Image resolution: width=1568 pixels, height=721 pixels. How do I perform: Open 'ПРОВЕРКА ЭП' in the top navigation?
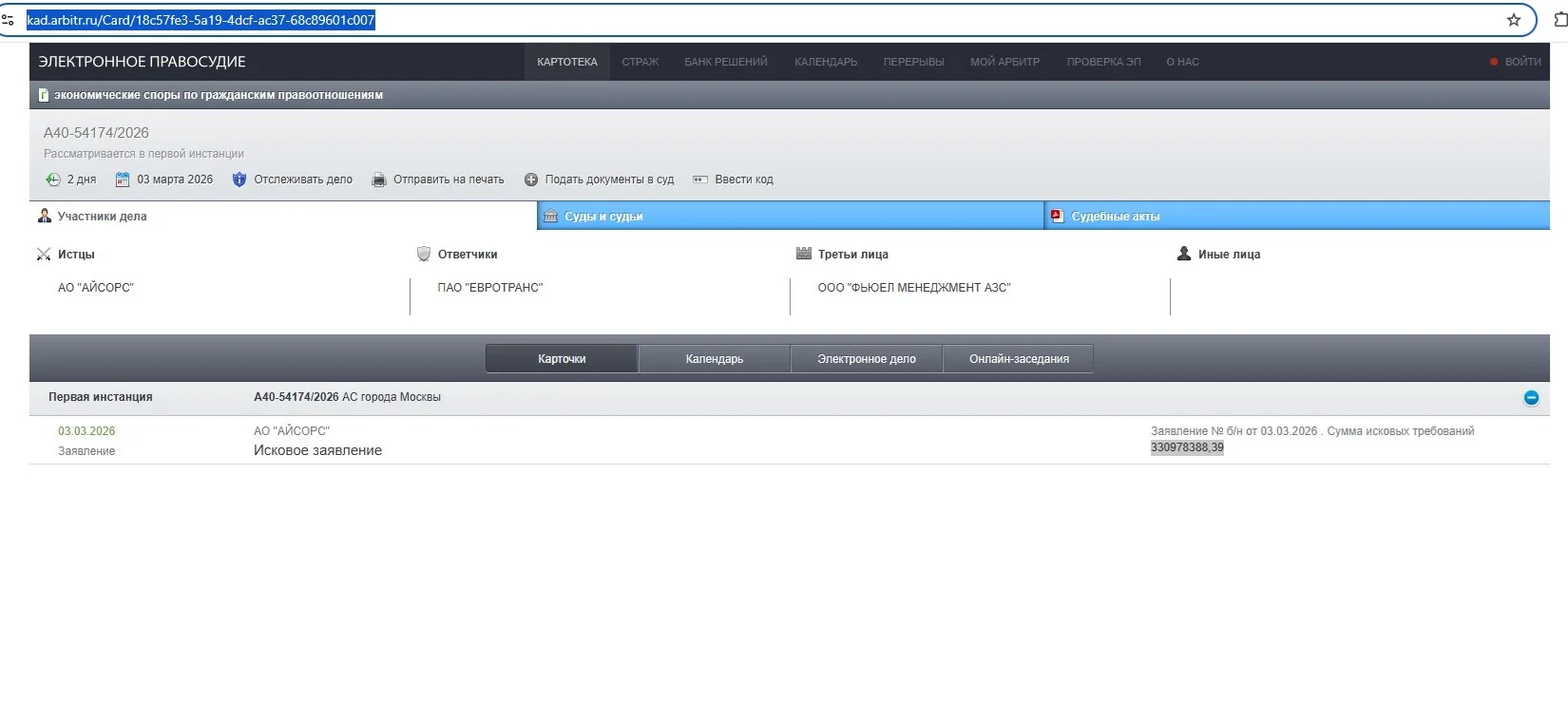click(x=1103, y=62)
